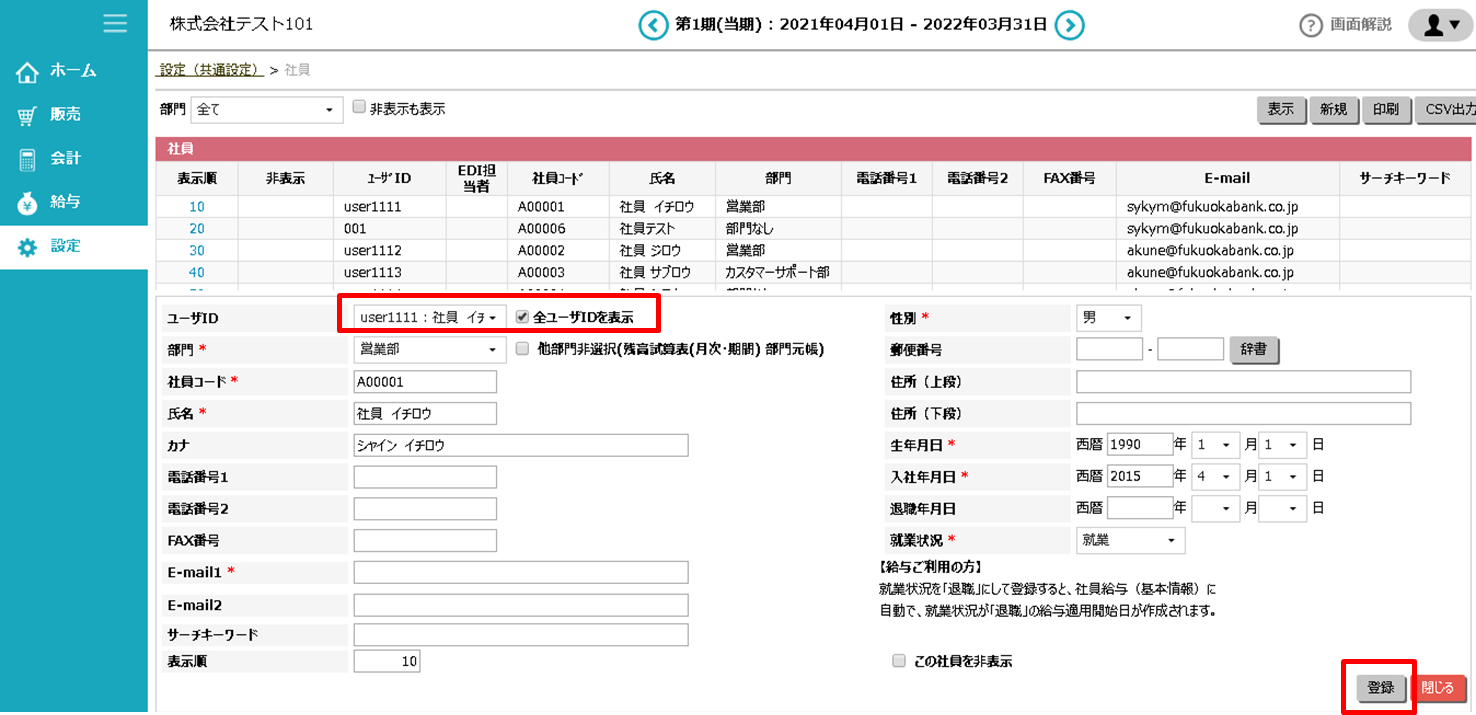This screenshot has width=1476, height=715.
Task: Open the user account menu icon
Action: pos(1440,26)
